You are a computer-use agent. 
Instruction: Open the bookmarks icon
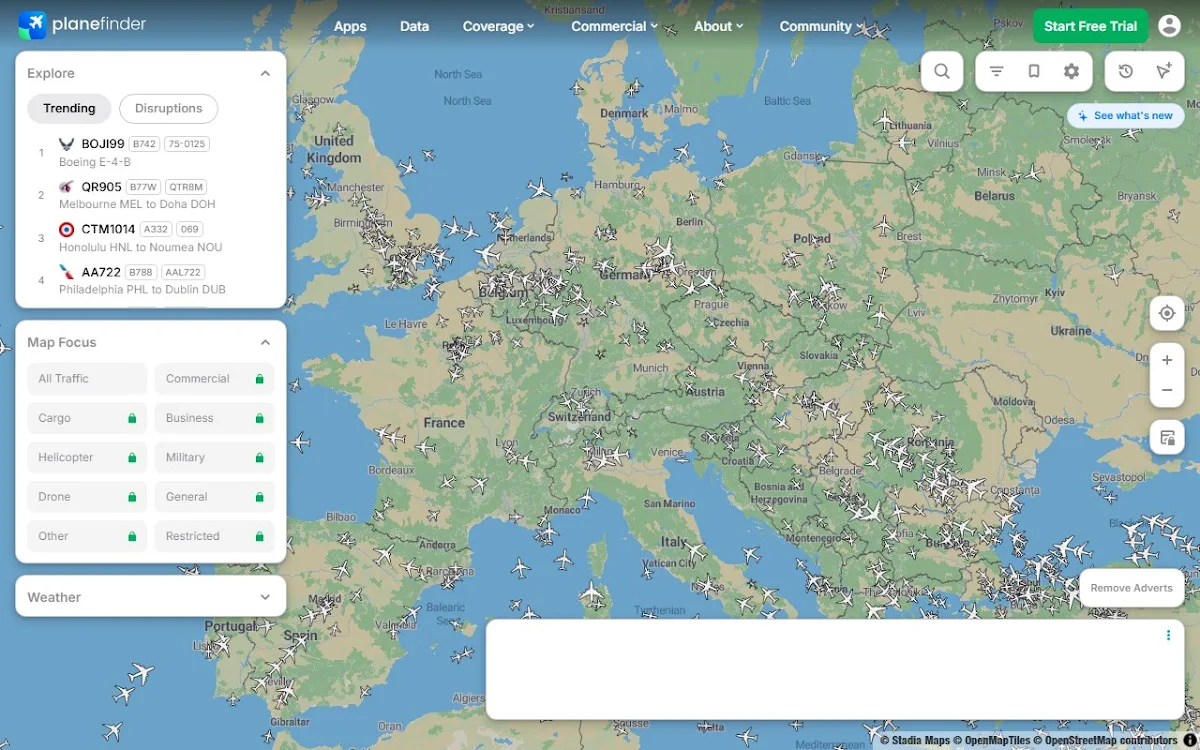1034,71
